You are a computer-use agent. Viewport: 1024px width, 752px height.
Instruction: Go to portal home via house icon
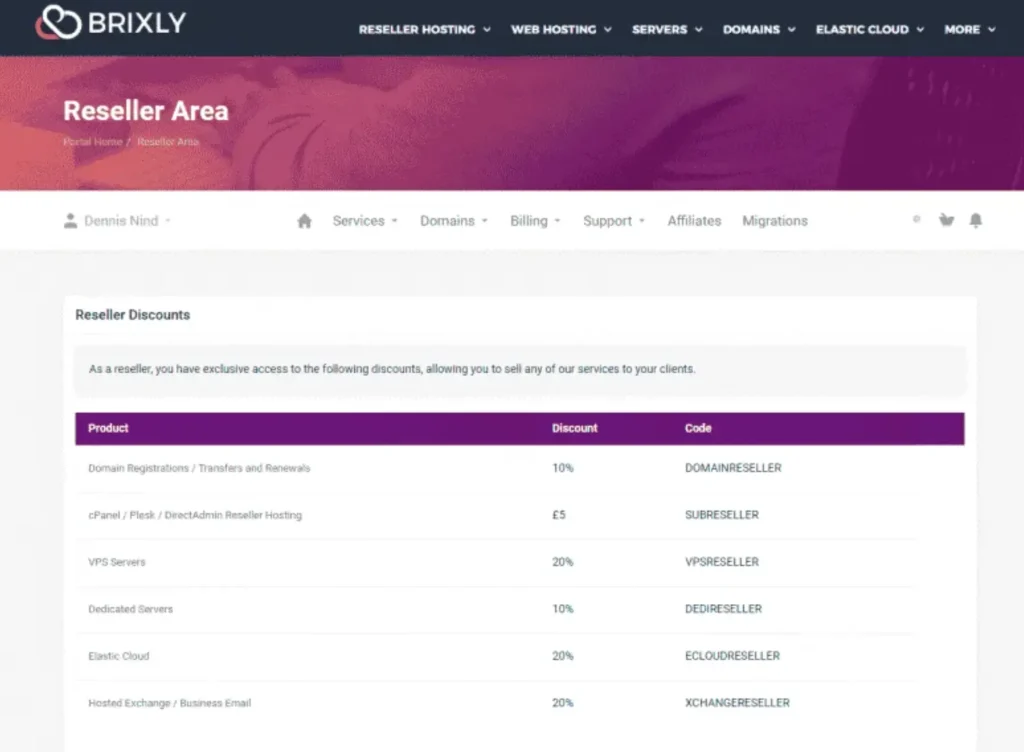(x=304, y=221)
